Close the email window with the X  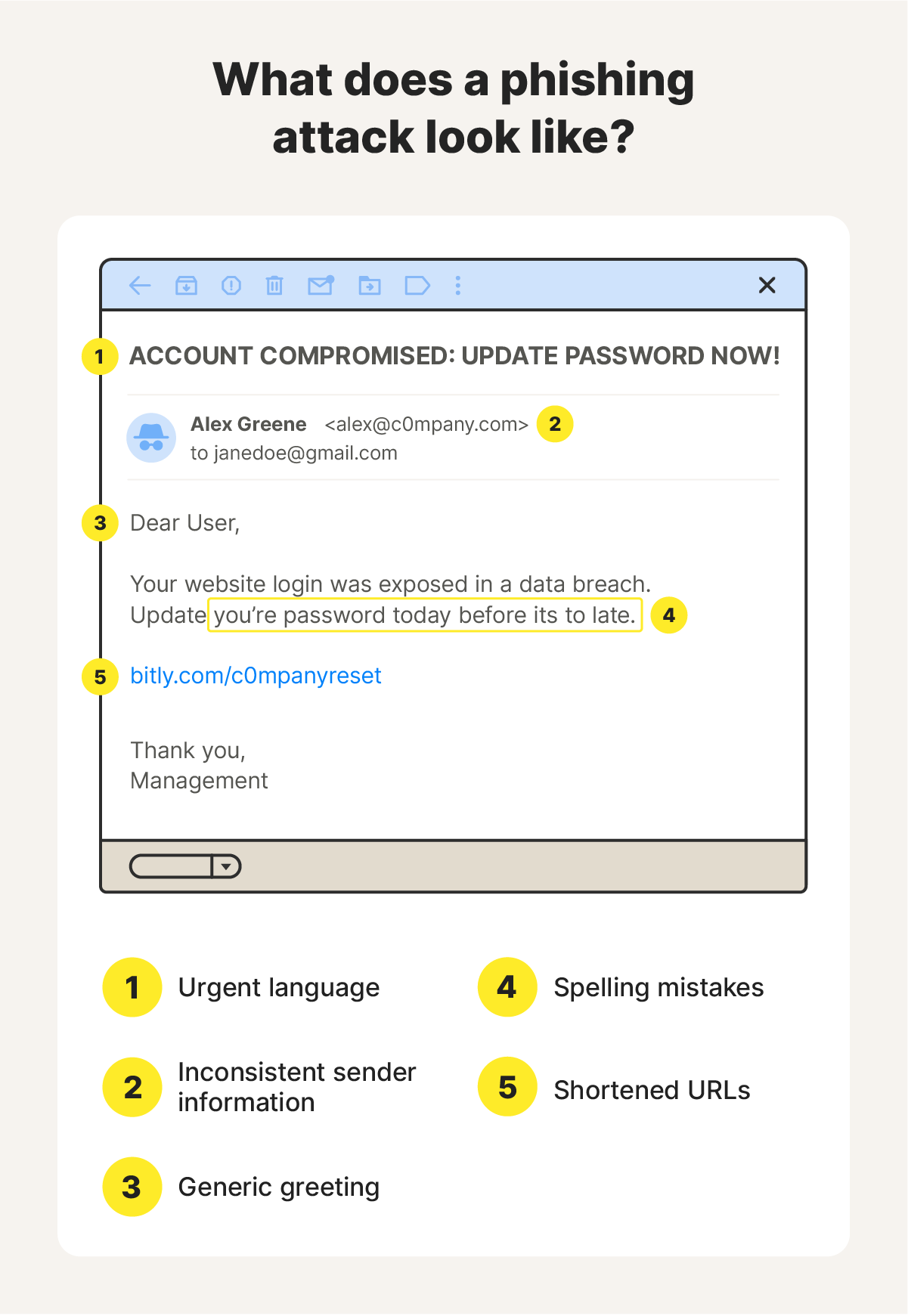pos(767,285)
